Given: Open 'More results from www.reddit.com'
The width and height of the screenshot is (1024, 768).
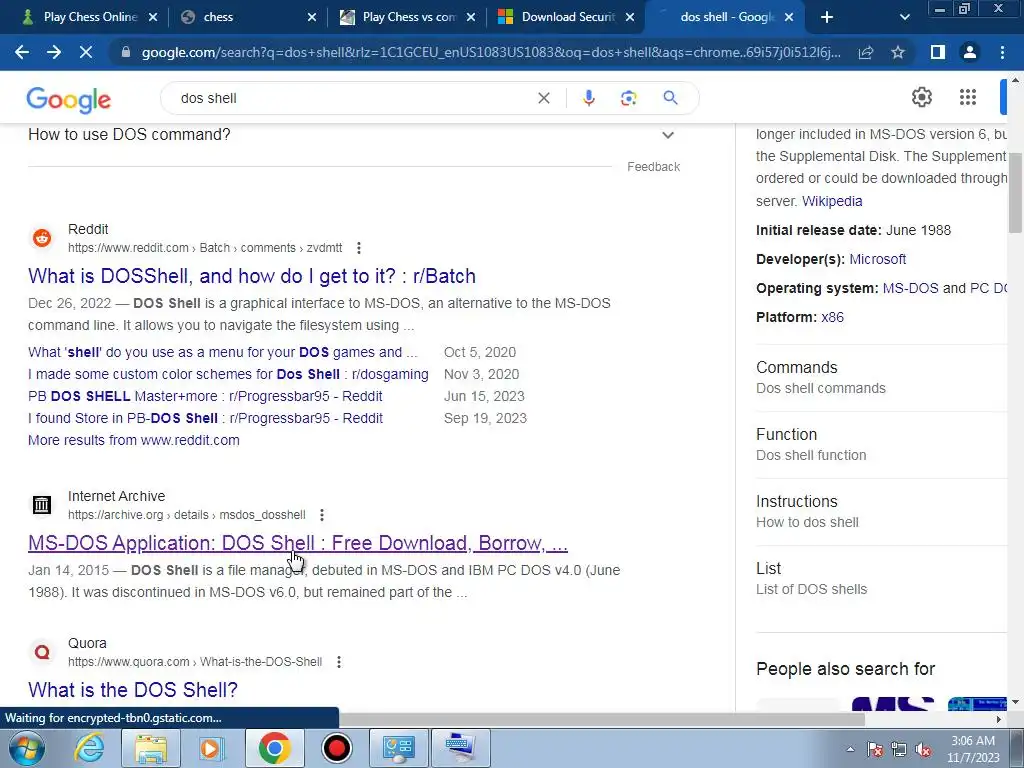Looking at the screenshot, I should pyautogui.click(x=134, y=440).
